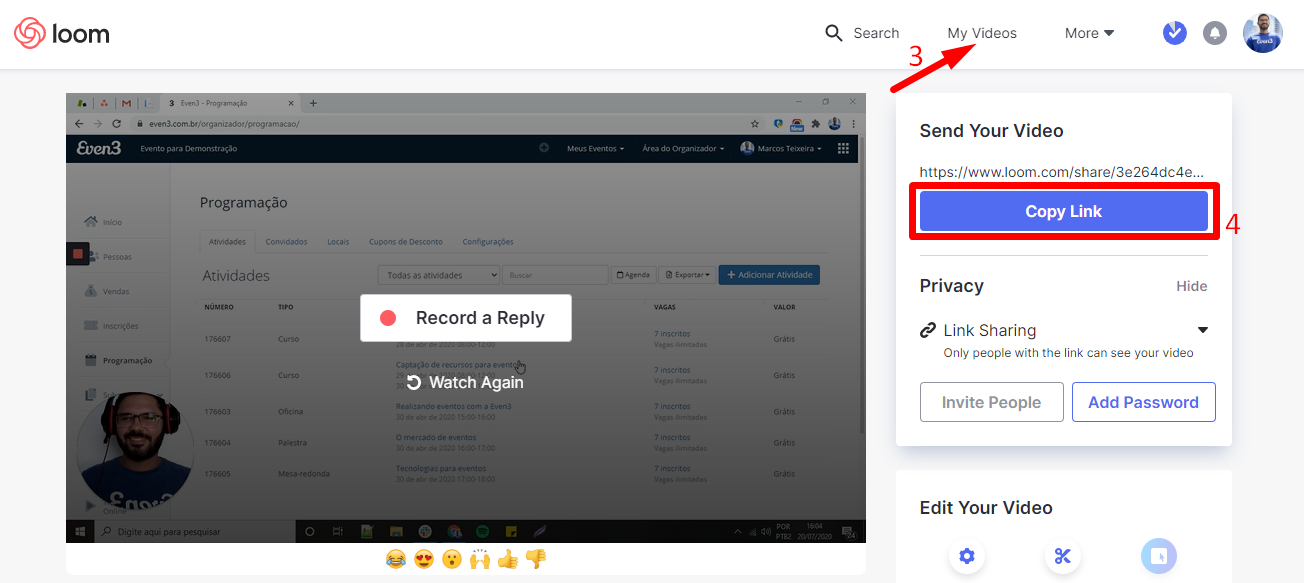Copy the video link
The height and width of the screenshot is (583, 1304).
coord(1064,211)
